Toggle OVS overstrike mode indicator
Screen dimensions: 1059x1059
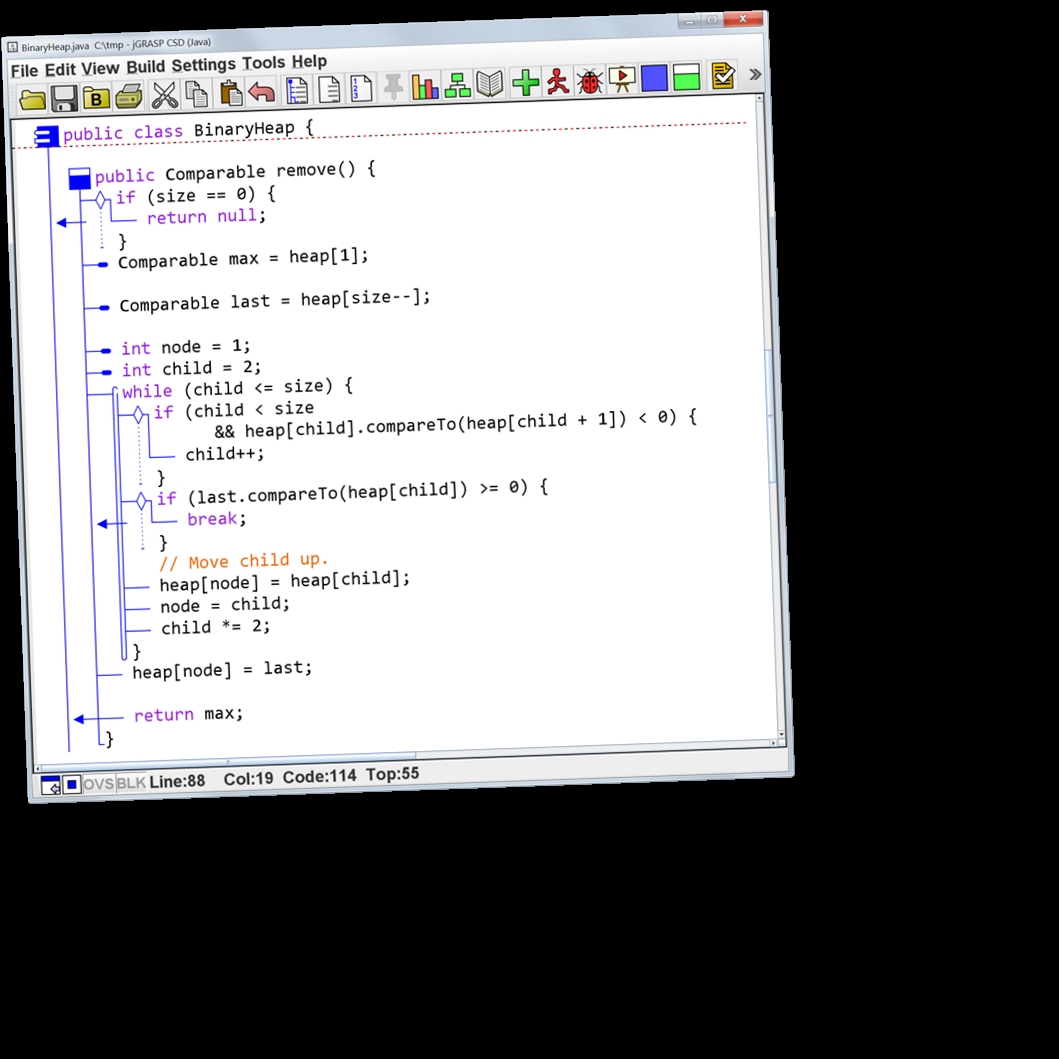point(99,783)
